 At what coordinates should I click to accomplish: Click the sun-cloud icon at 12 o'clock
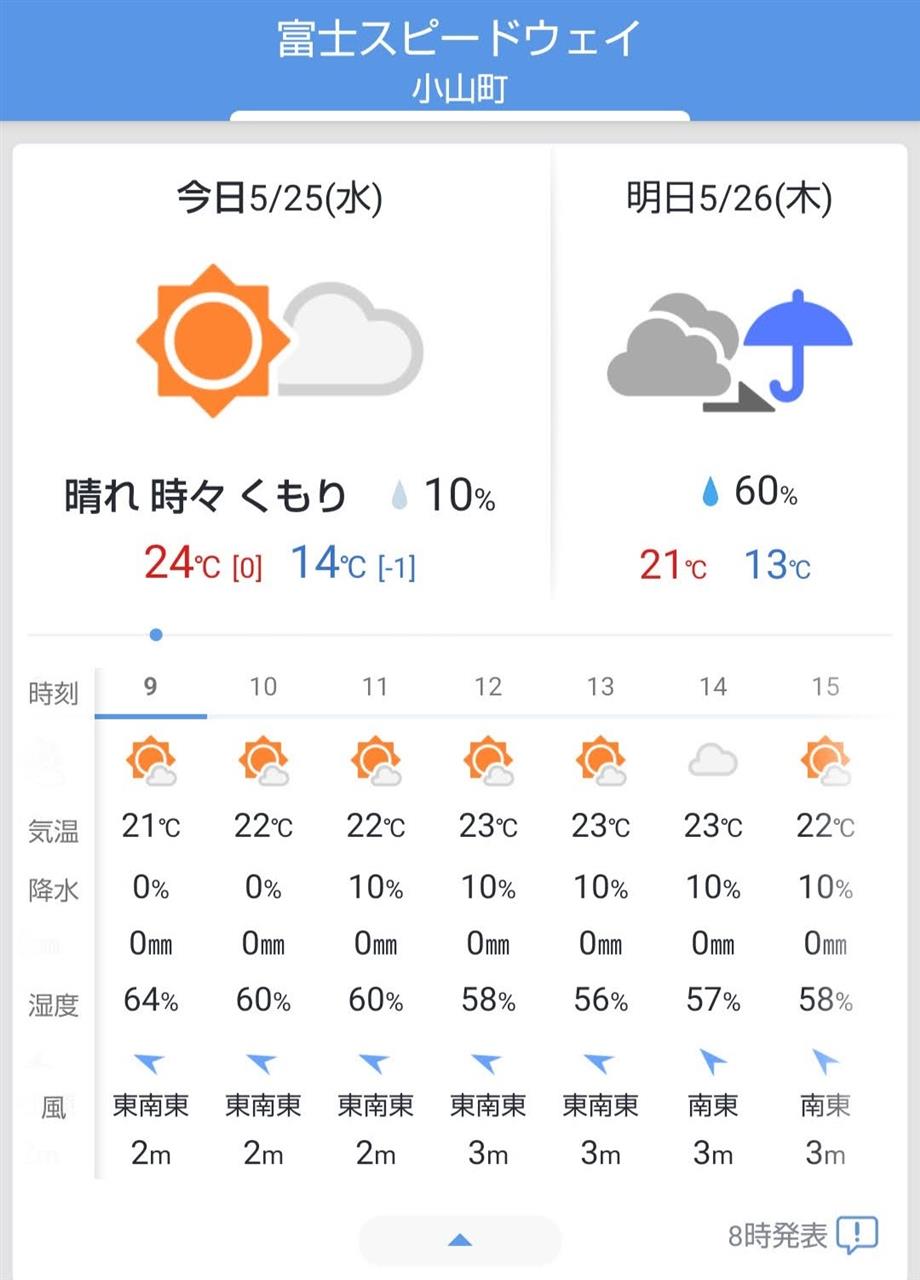pyautogui.click(x=488, y=761)
